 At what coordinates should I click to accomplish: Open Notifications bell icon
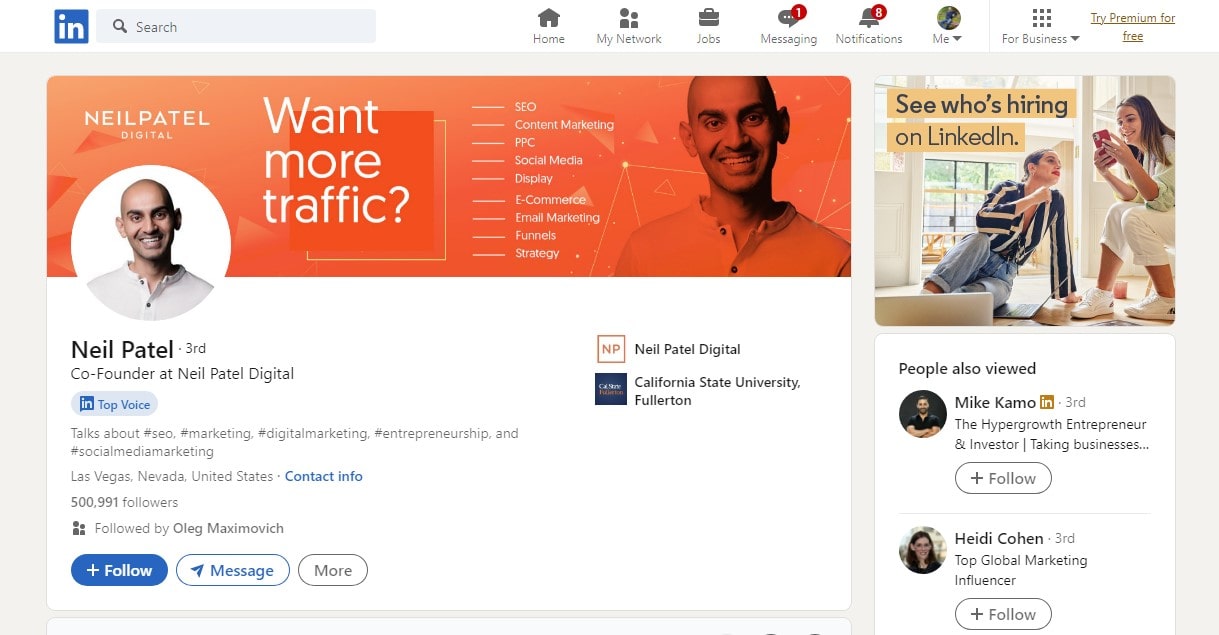tap(869, 18)
